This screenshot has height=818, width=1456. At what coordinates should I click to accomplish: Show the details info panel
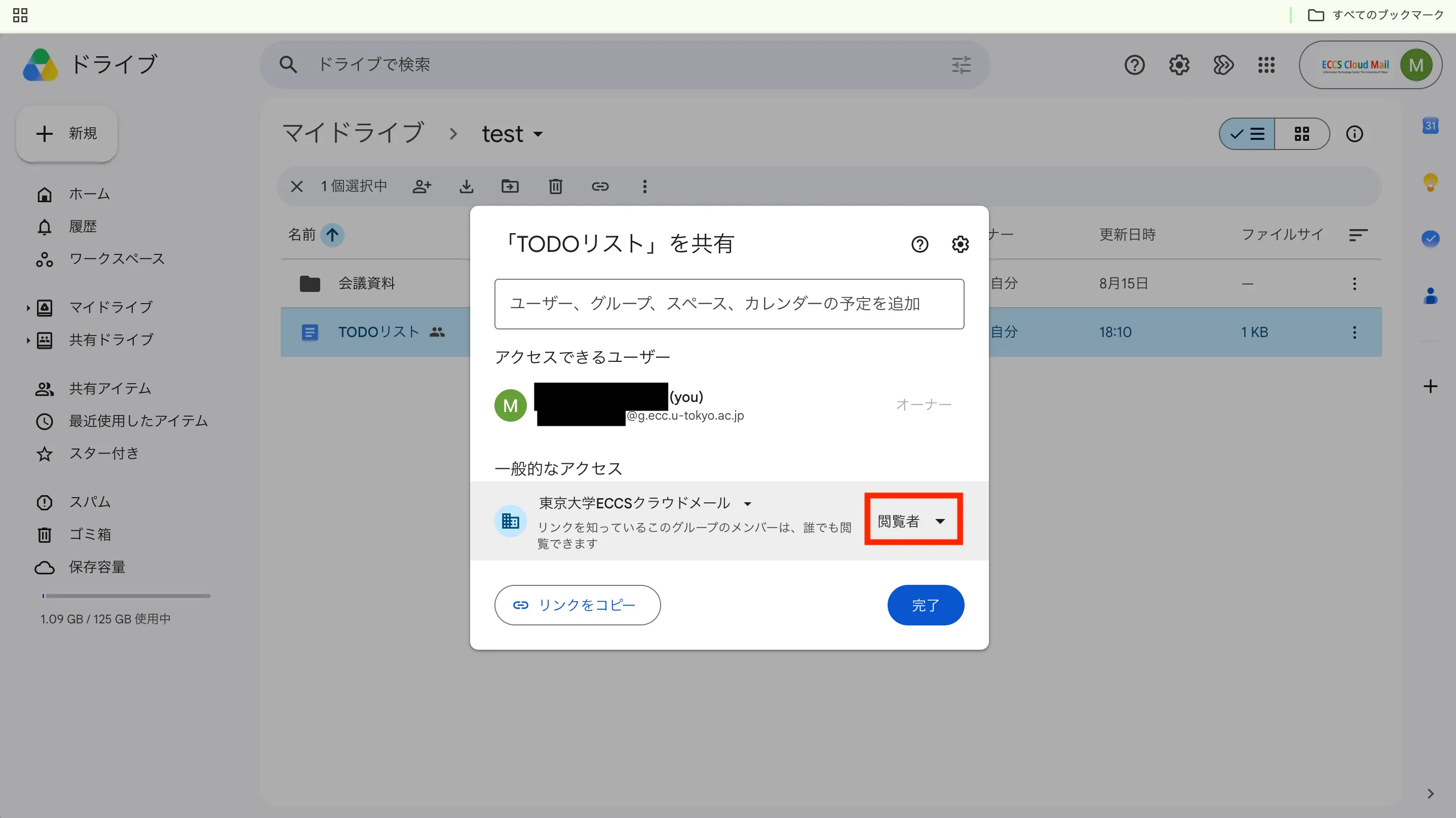(1354, 134)
